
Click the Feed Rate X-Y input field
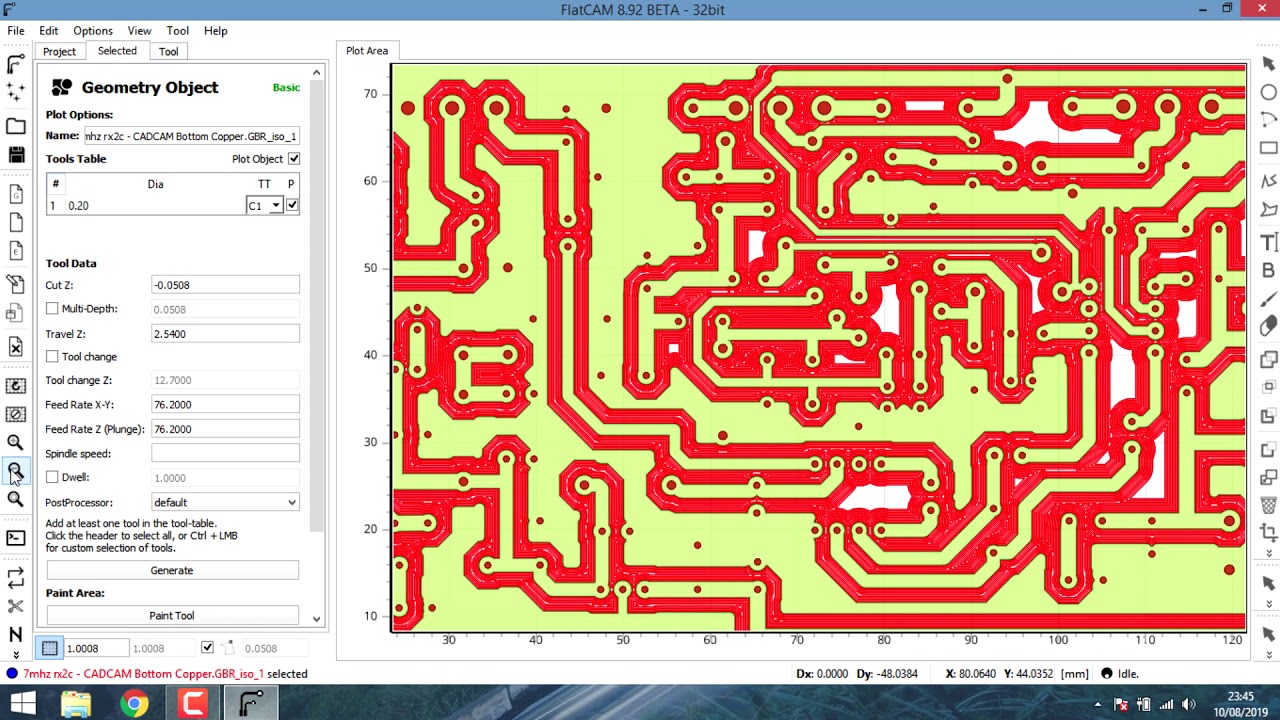pos(225,405)
